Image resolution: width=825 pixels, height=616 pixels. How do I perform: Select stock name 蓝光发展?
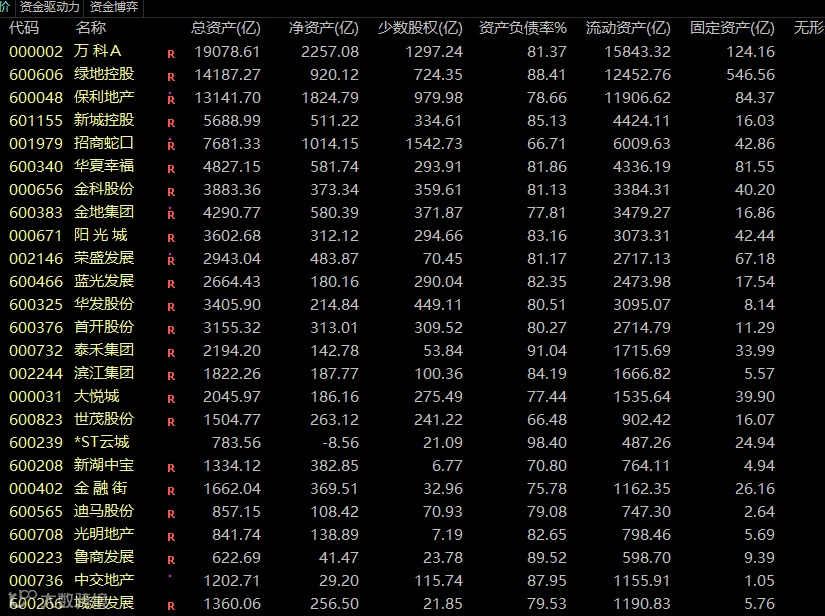click(104, 281)
